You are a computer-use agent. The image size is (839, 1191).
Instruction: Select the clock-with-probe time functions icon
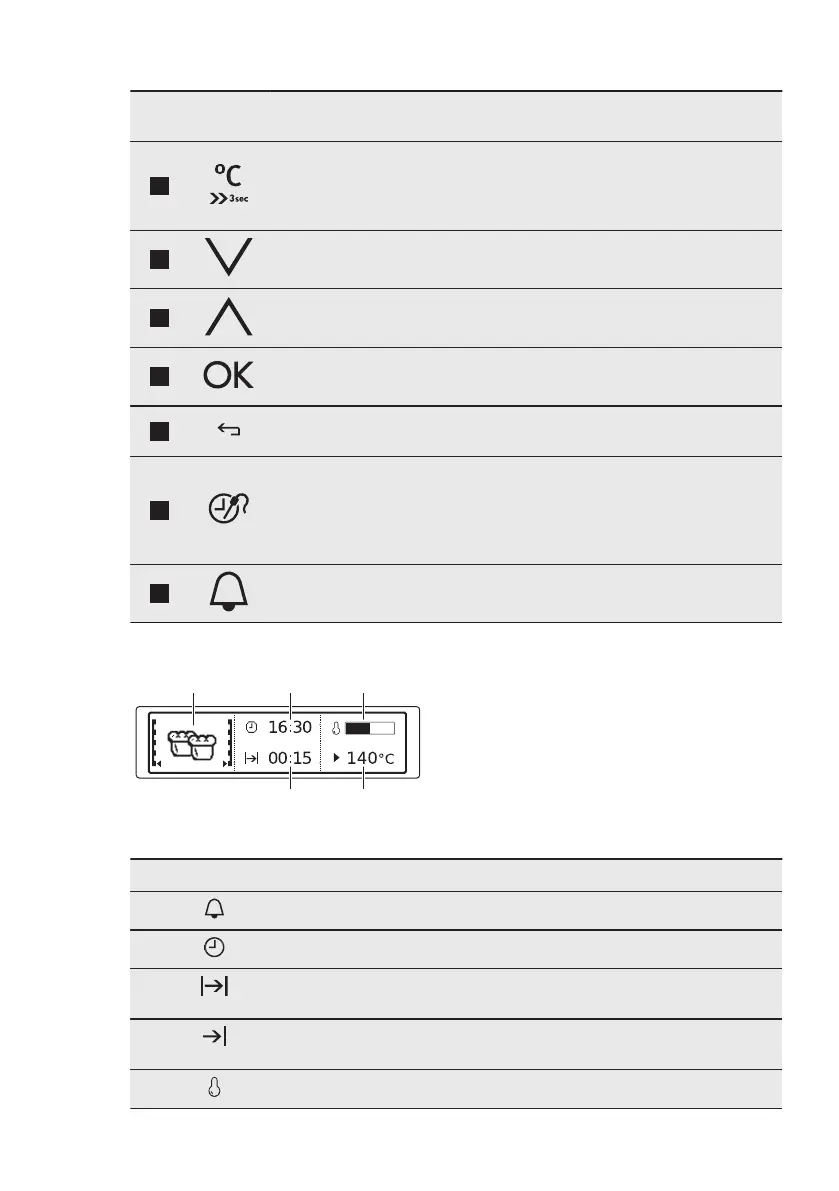[x=231, y=510]
